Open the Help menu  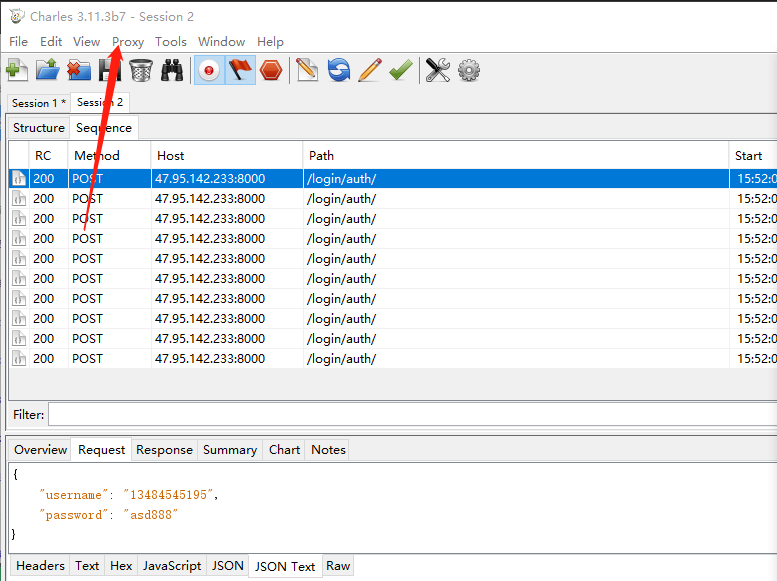click(x=270, y=42)
